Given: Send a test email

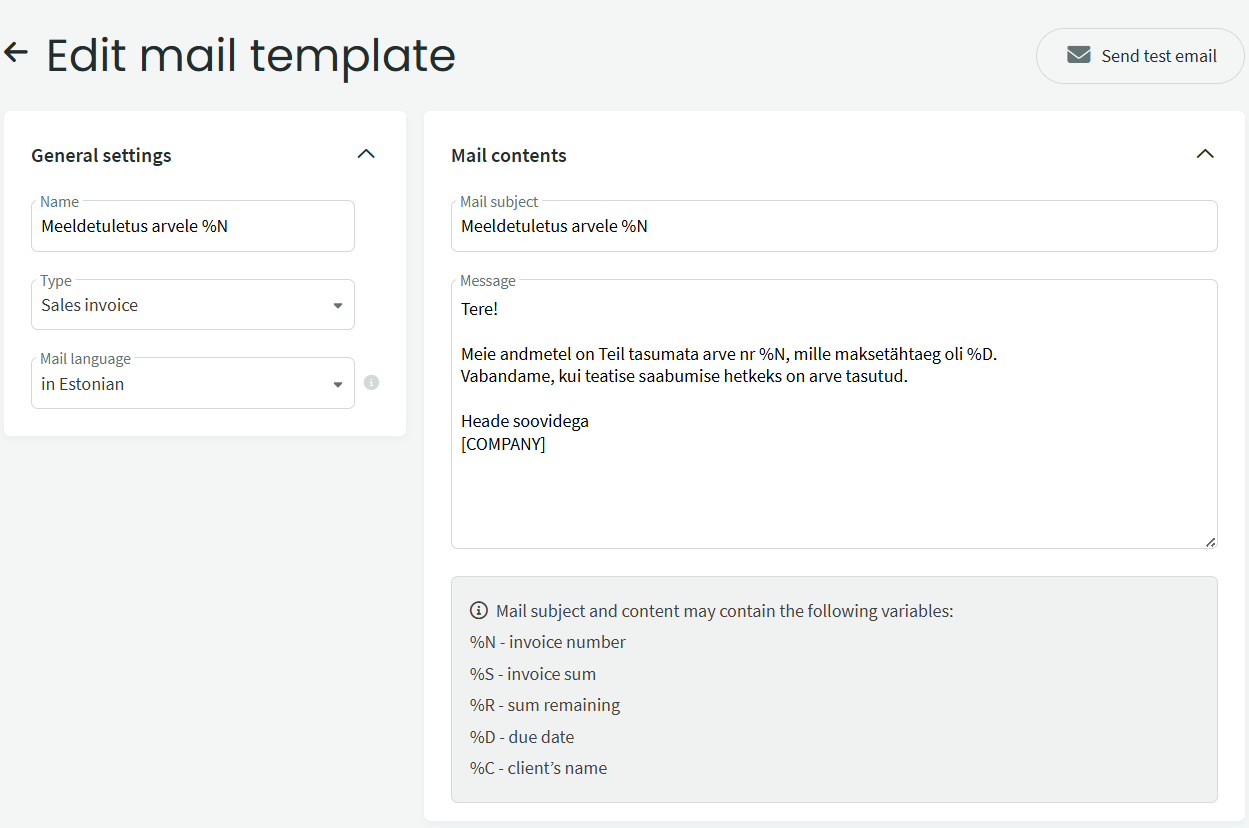Looking at the screenshot, I should point(1140,56).
